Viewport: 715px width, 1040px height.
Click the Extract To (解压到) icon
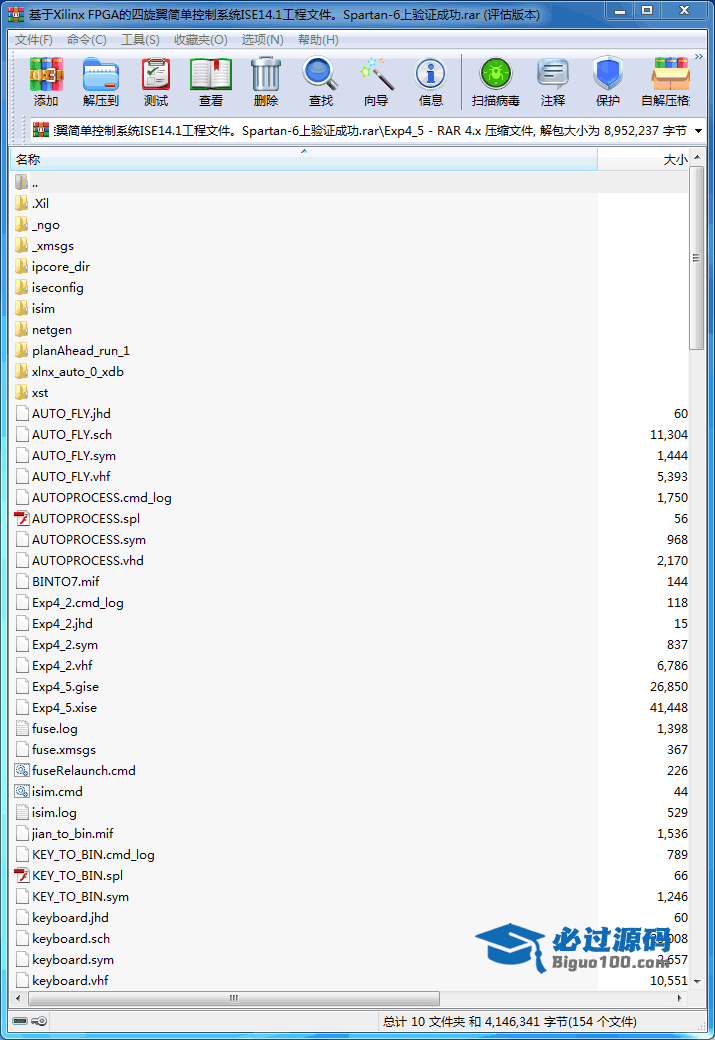click(101, 82)
